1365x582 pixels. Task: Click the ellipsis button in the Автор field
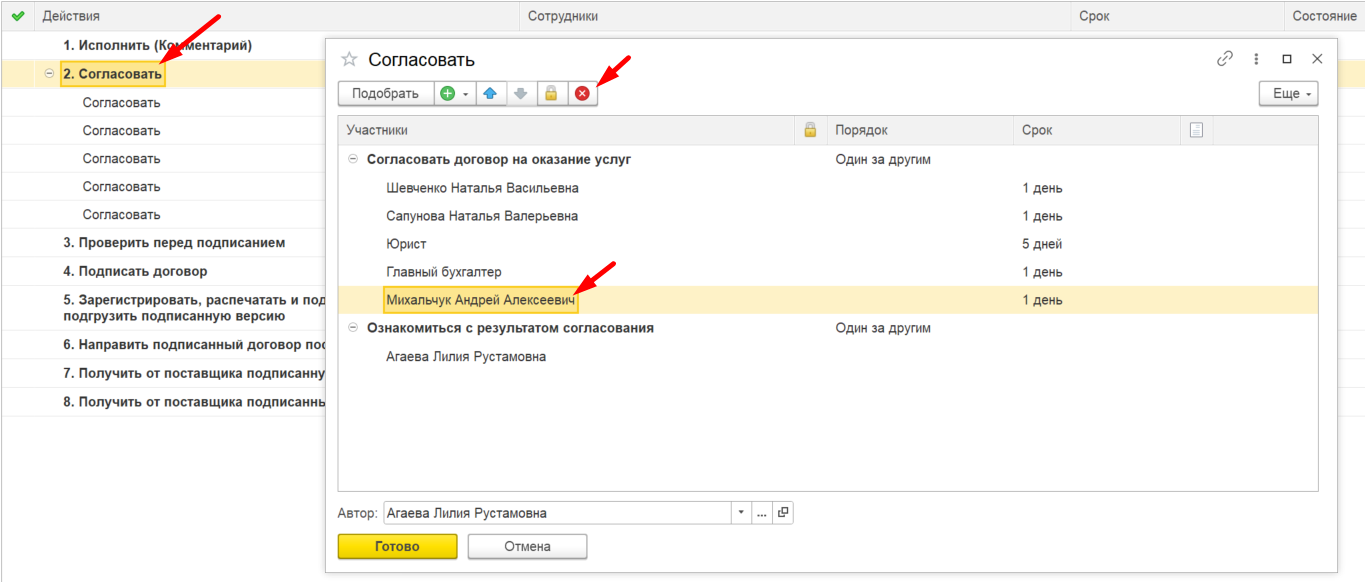(762, 513)
